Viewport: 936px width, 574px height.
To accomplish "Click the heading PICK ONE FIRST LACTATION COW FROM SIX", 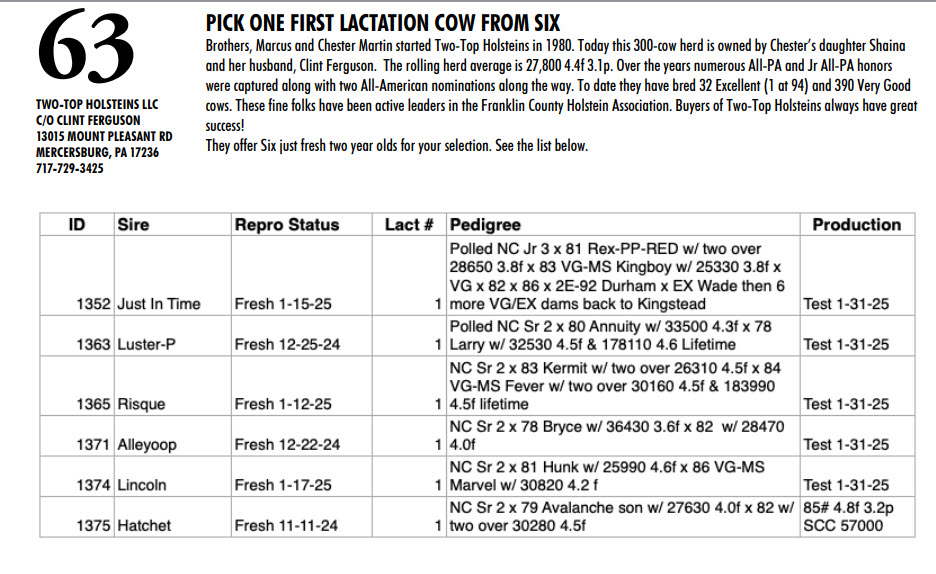I will pos(382,23).
